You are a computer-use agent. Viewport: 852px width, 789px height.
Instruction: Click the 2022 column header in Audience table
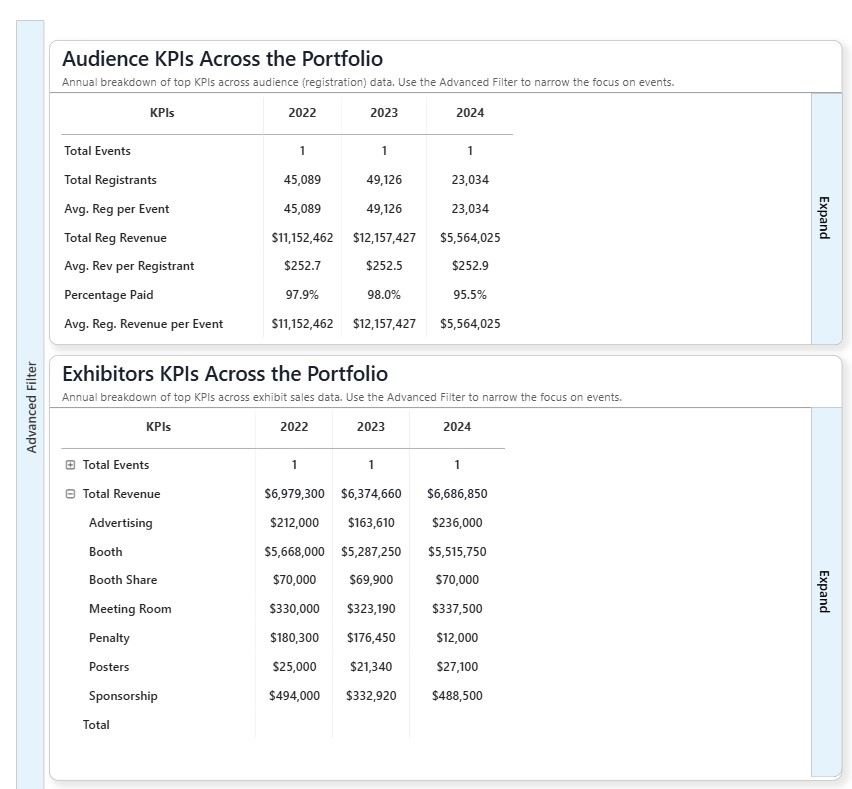[302, 113]
